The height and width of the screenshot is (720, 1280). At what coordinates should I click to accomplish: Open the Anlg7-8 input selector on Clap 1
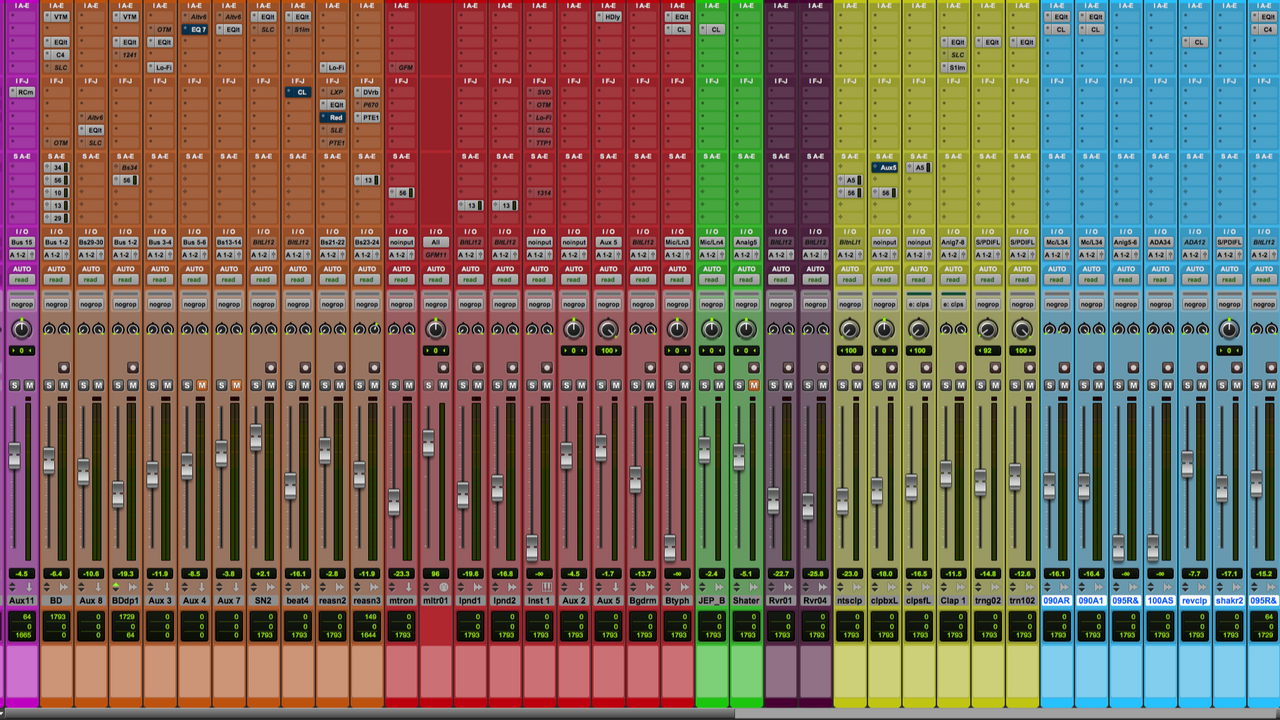tap(953, 242)
